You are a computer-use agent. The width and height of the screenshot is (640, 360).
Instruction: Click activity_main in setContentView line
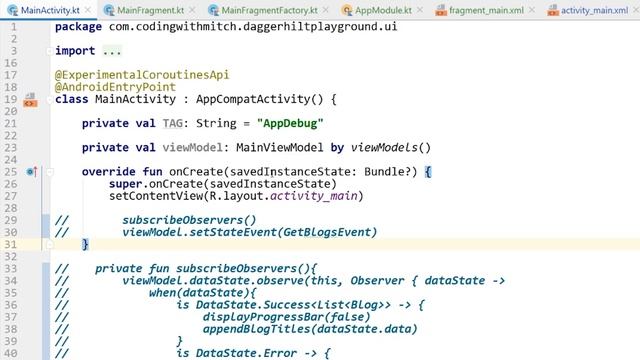coord(313,196)
